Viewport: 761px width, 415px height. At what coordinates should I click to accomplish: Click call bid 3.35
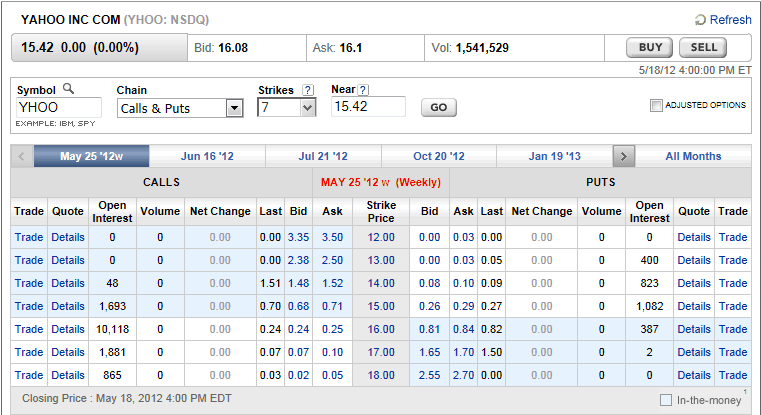point(298,237)
